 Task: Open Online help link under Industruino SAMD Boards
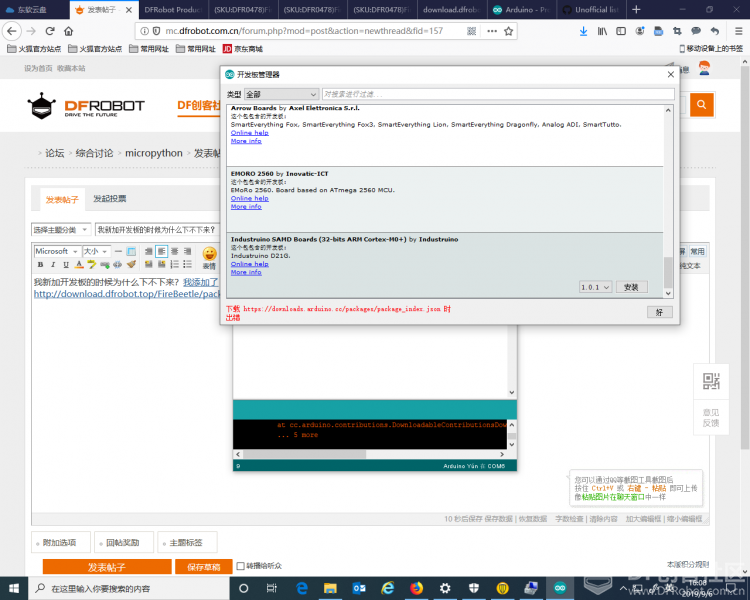250,264
